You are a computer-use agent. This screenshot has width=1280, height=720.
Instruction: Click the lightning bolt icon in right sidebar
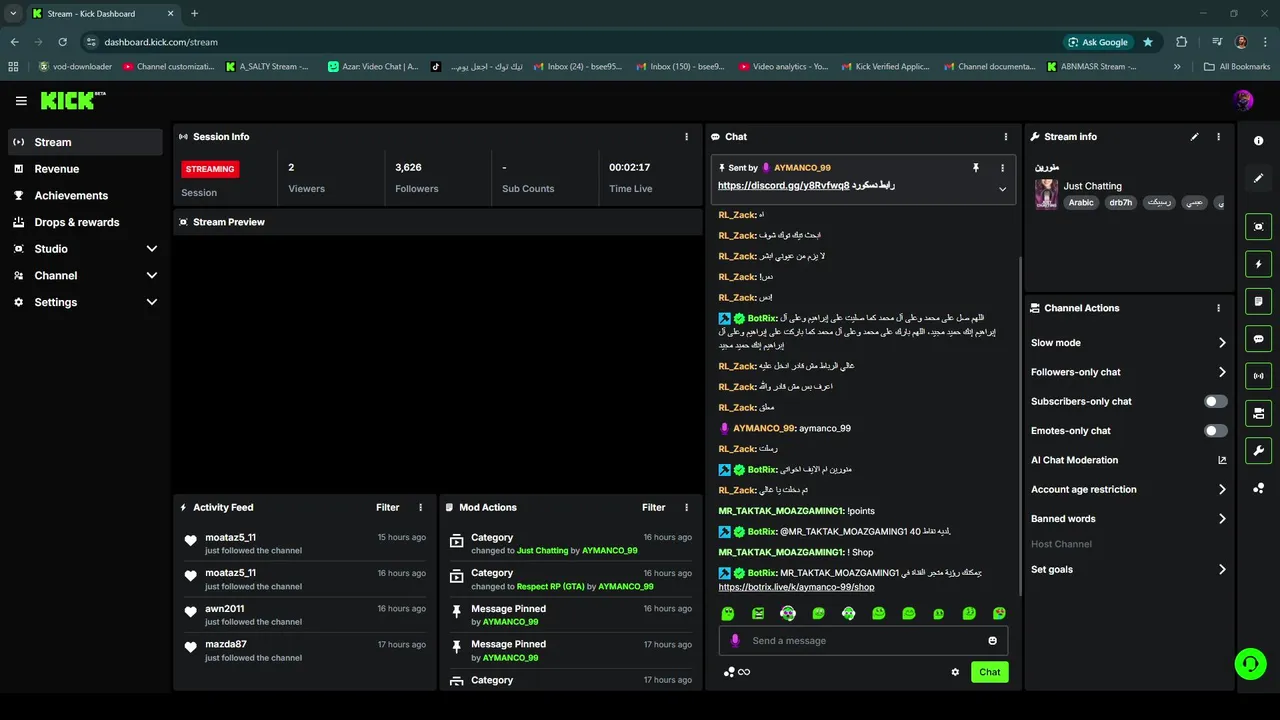point(1258,264)
